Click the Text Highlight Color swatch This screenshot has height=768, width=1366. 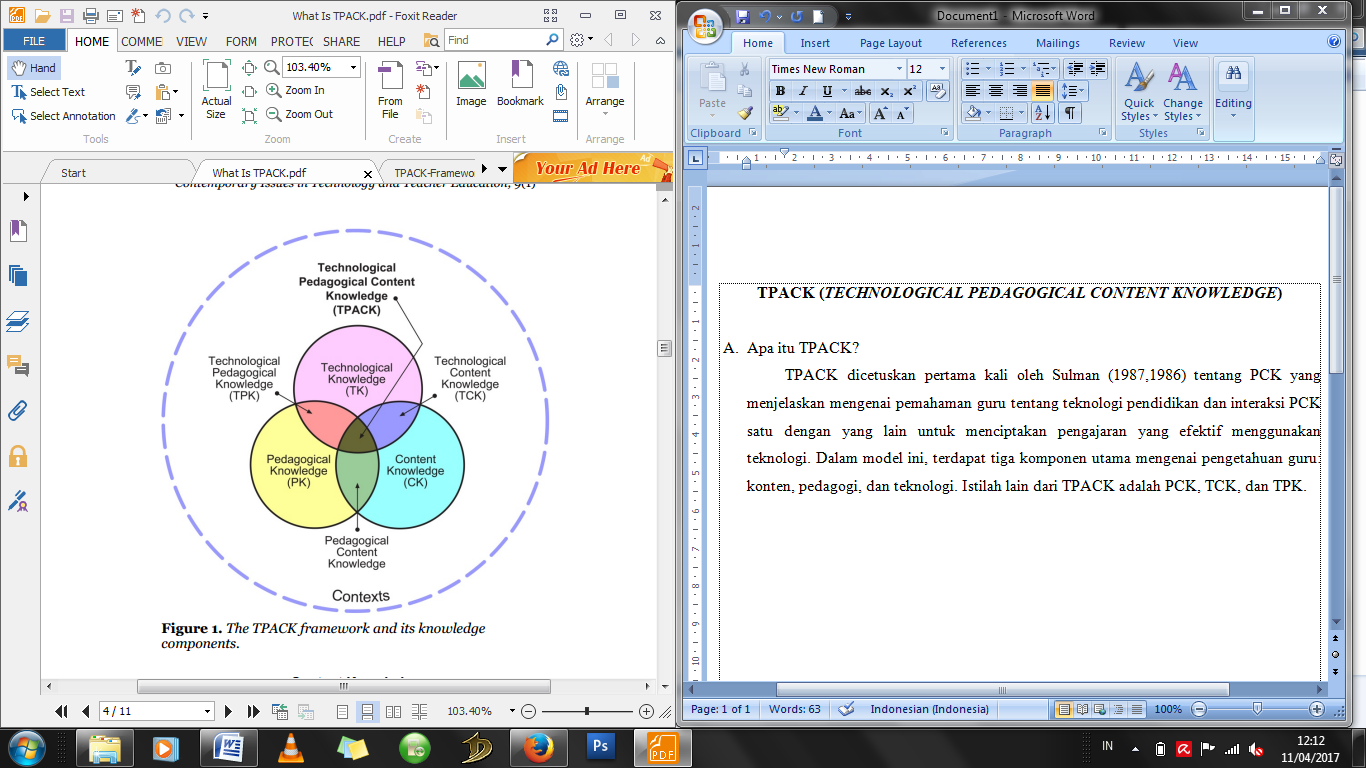(781, 113)
